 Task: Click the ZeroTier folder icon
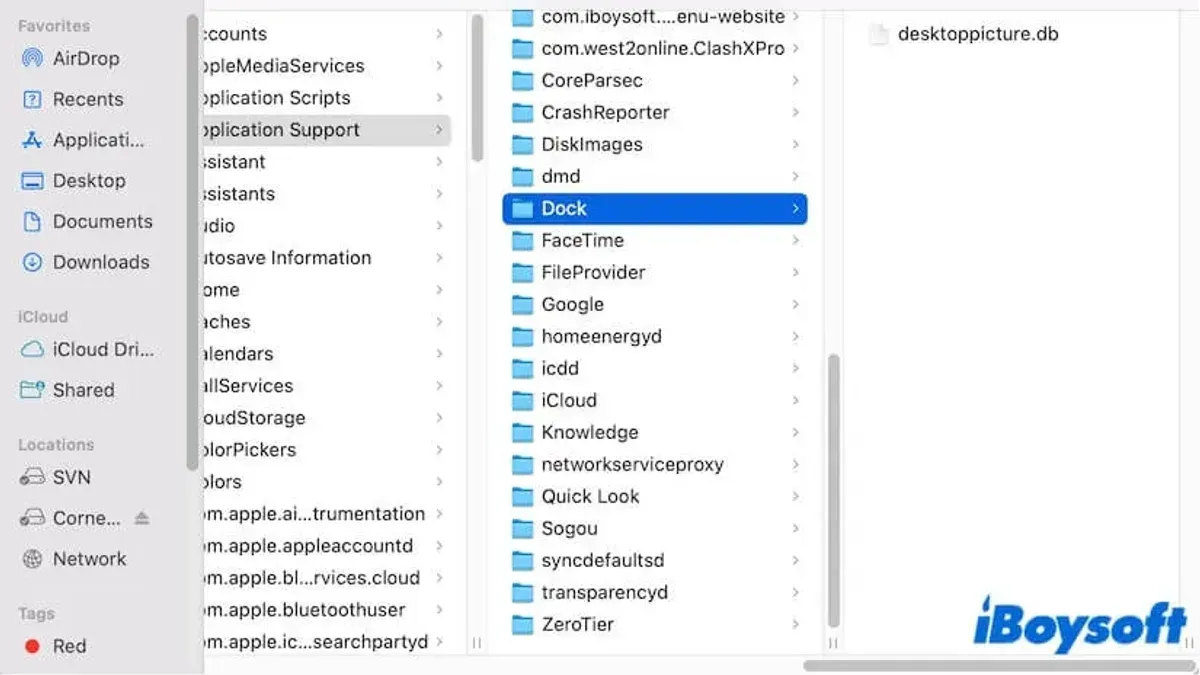click(x=522, y=624)
